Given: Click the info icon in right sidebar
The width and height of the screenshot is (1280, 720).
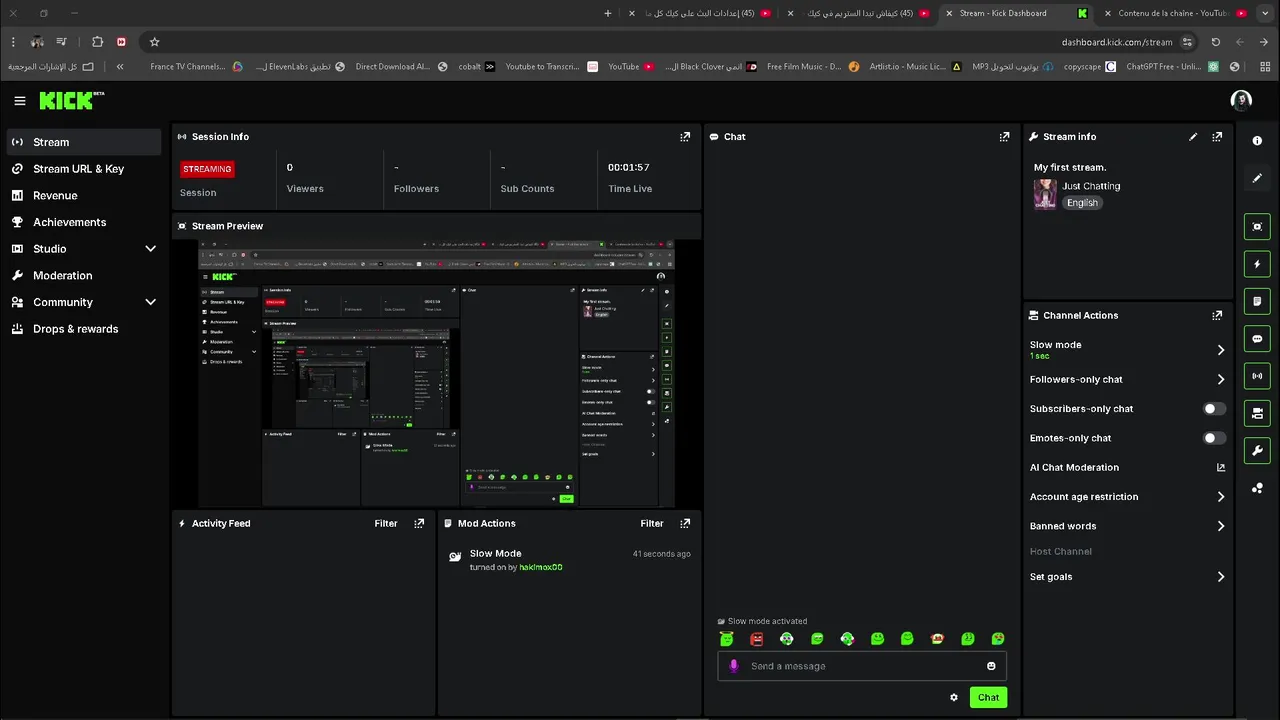Looking at the screenshot, I should pos(1257,141).
